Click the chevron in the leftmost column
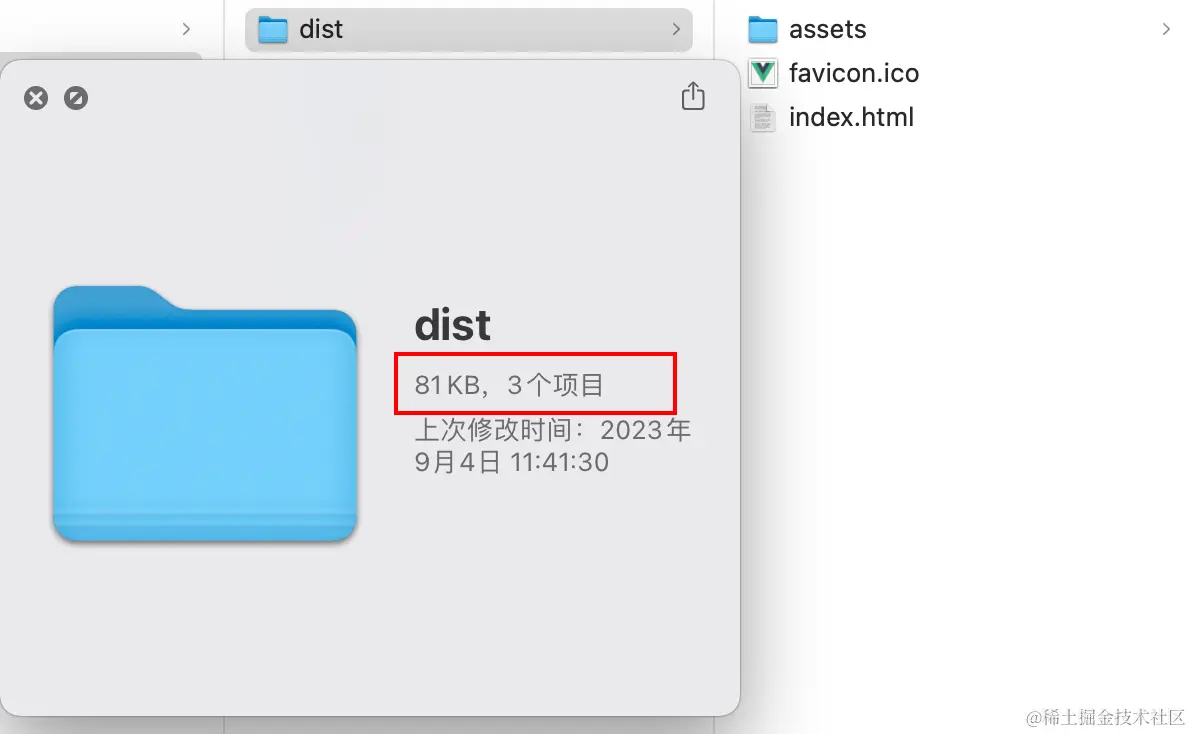 click(186, 29)
